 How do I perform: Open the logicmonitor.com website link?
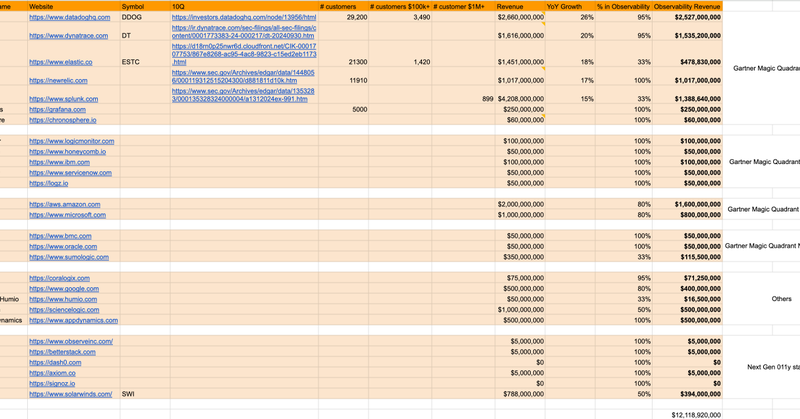coord(71,141)
